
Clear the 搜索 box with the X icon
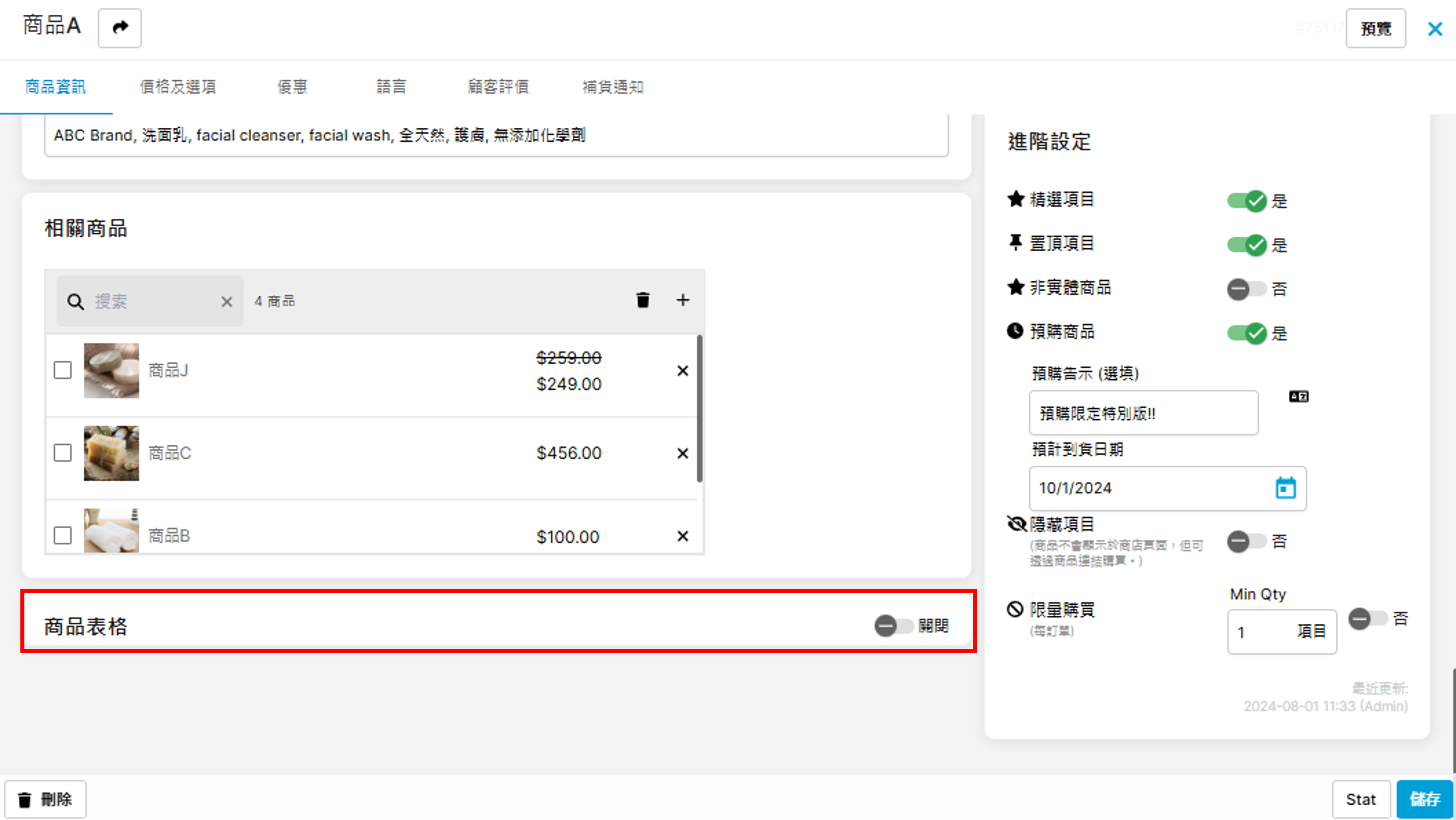tap(227, 302)
